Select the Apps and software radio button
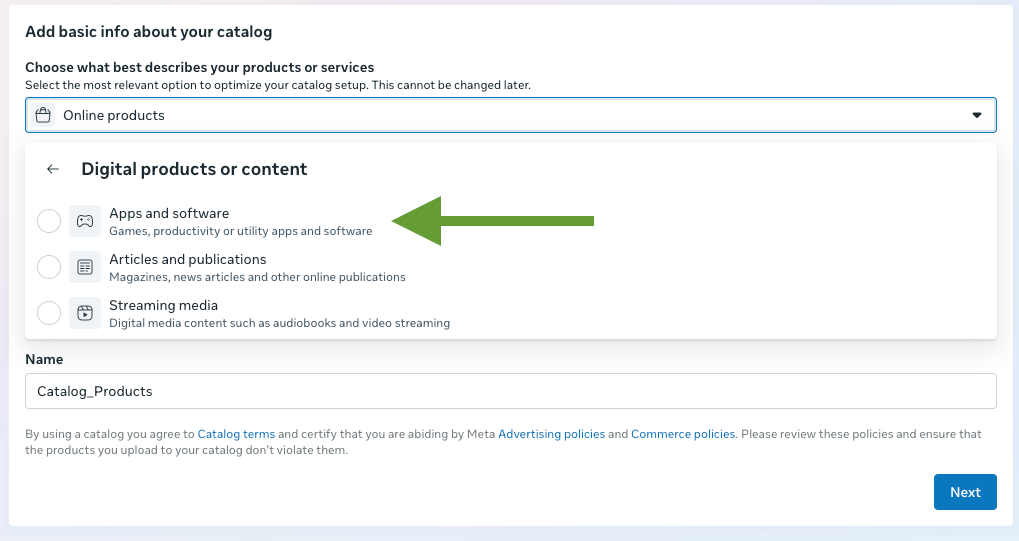This screenshot has height=541, width=1019. coord(49,221)
